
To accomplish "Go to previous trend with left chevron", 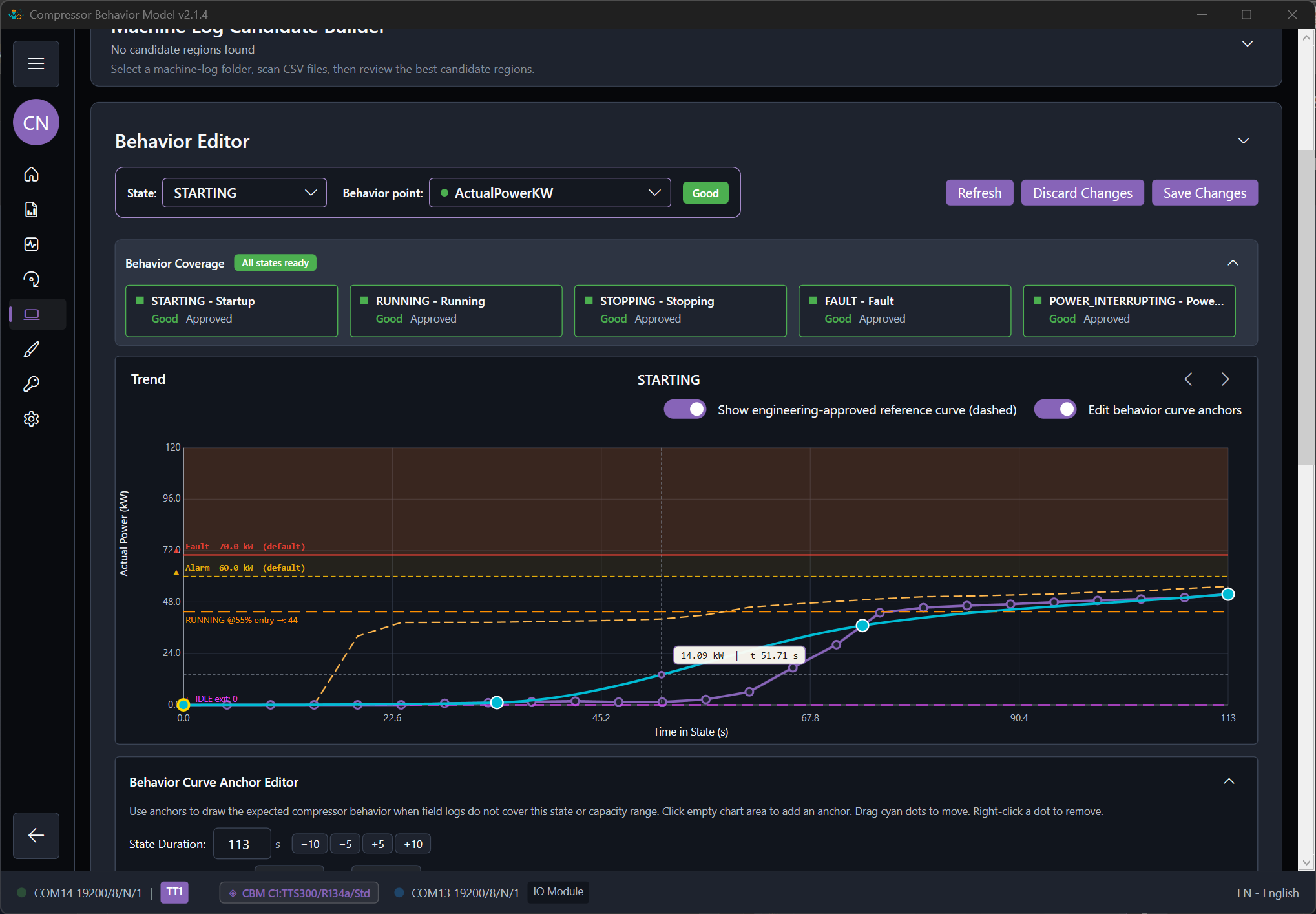I will click(x=1187, y=379).
